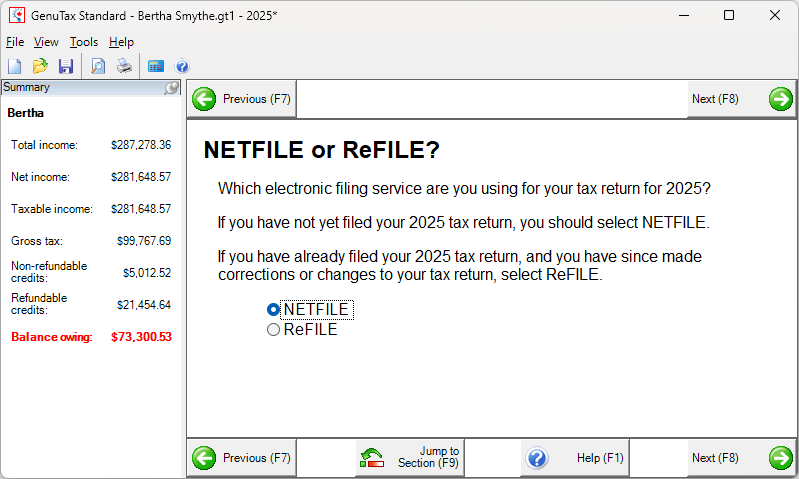The width and height of the screenshot is (799, 479).
Task: Click the blue help question mark toolbar icon
Action: (182, 66)
